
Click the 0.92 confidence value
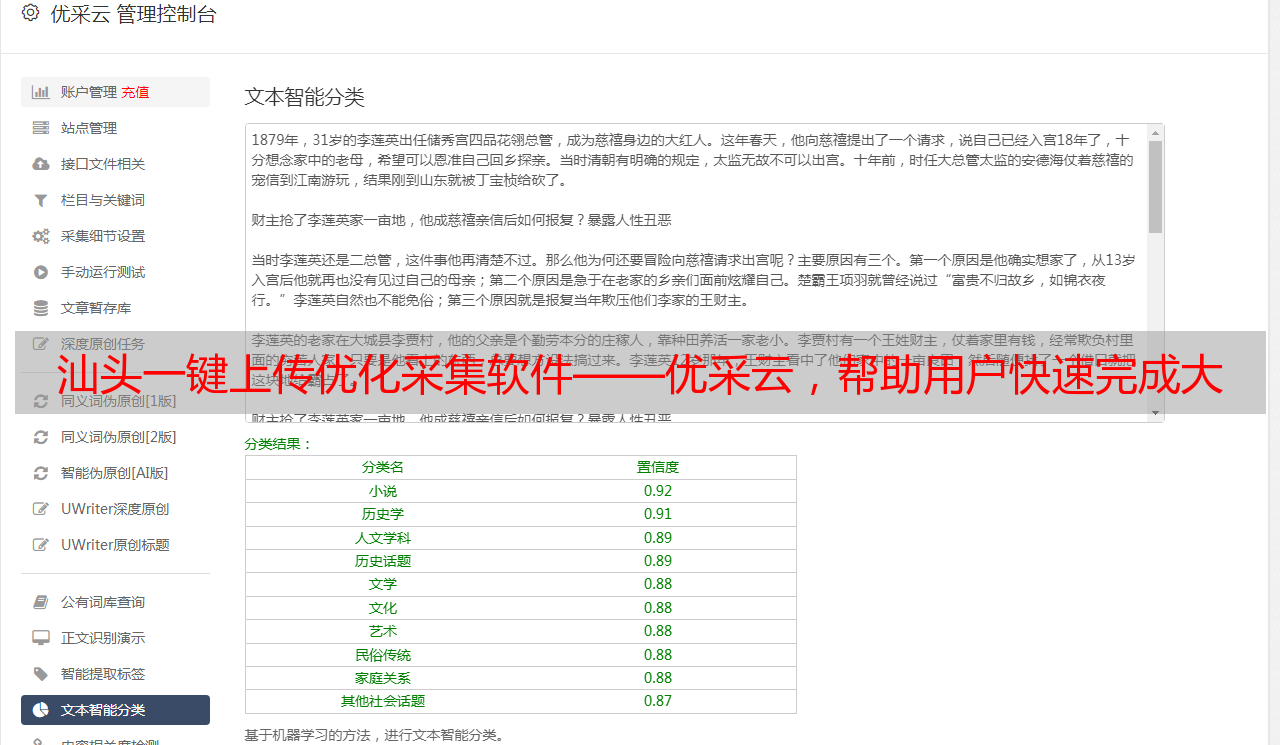point(658,491)
